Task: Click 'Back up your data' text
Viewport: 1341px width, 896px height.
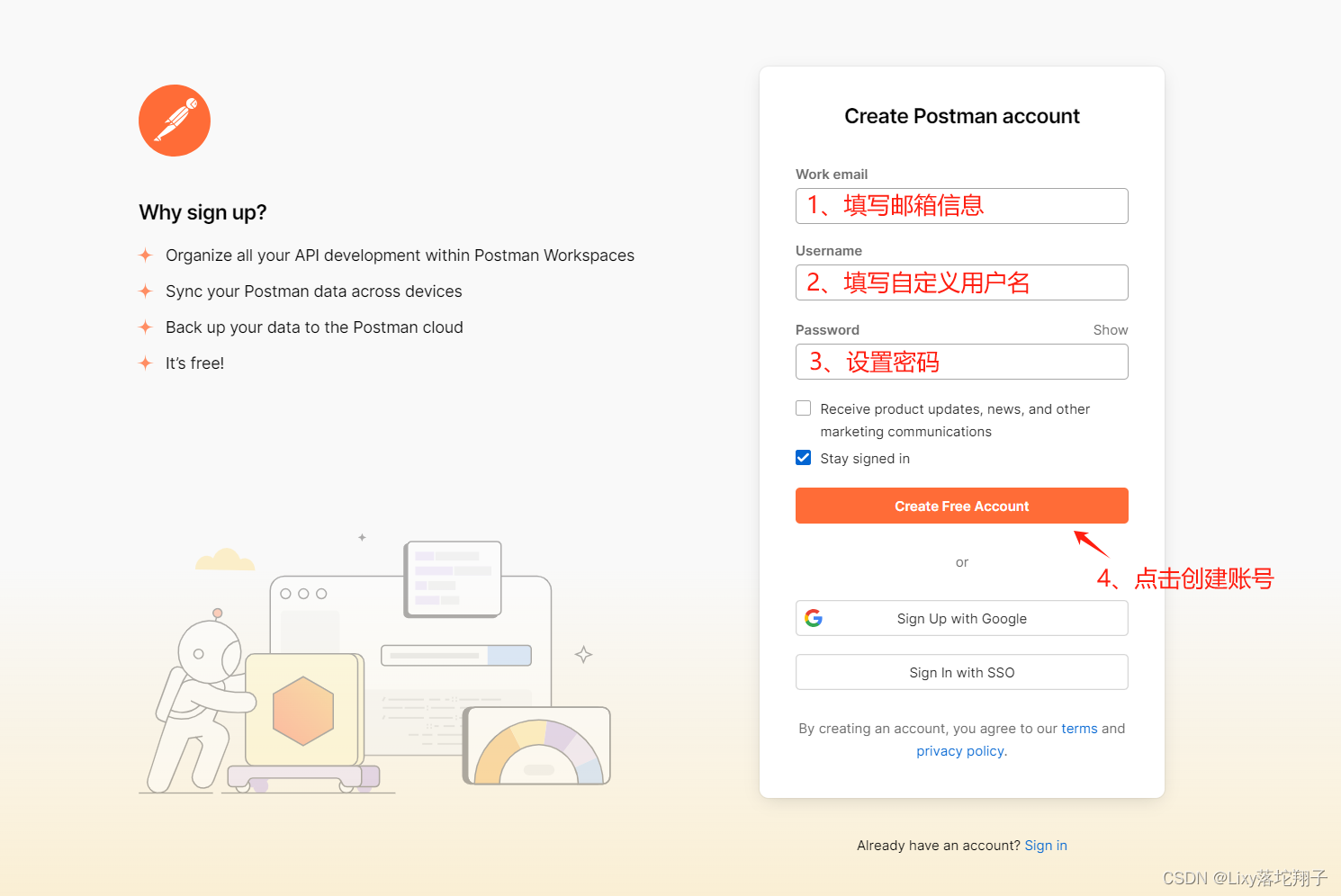Action: point(314,327)
